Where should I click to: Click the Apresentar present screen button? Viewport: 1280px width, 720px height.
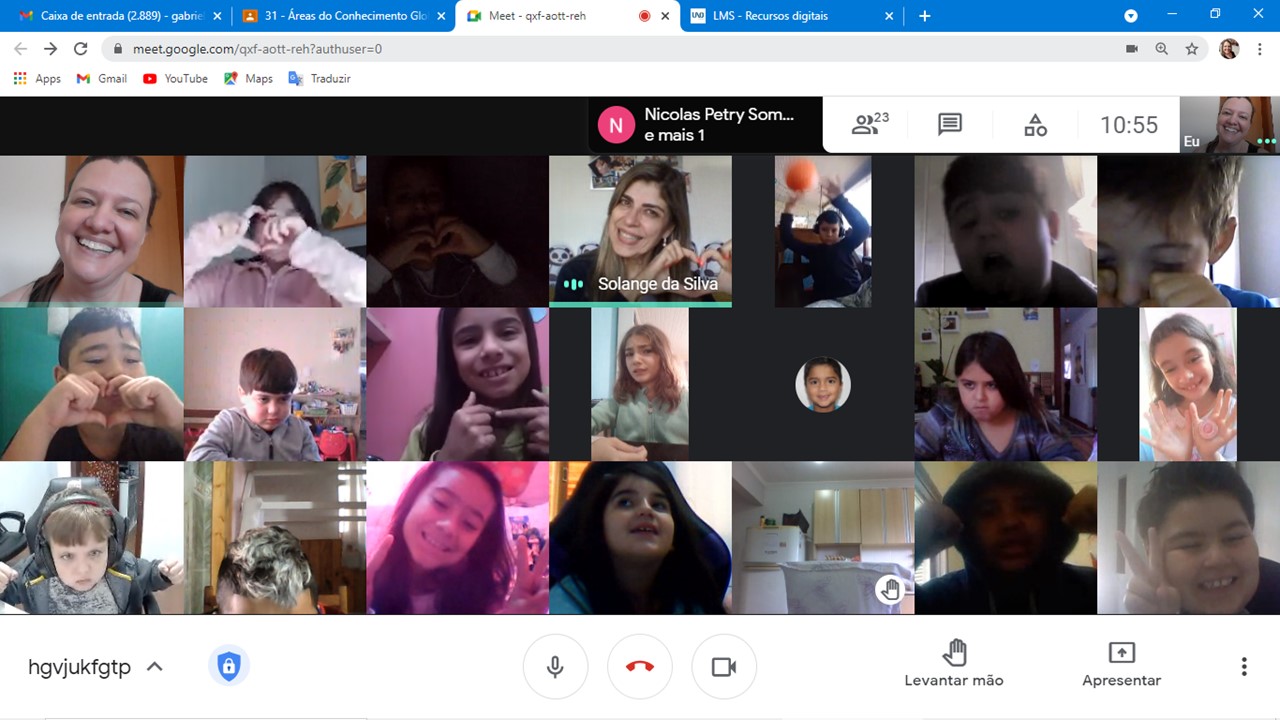click(x=1121, y=665)
